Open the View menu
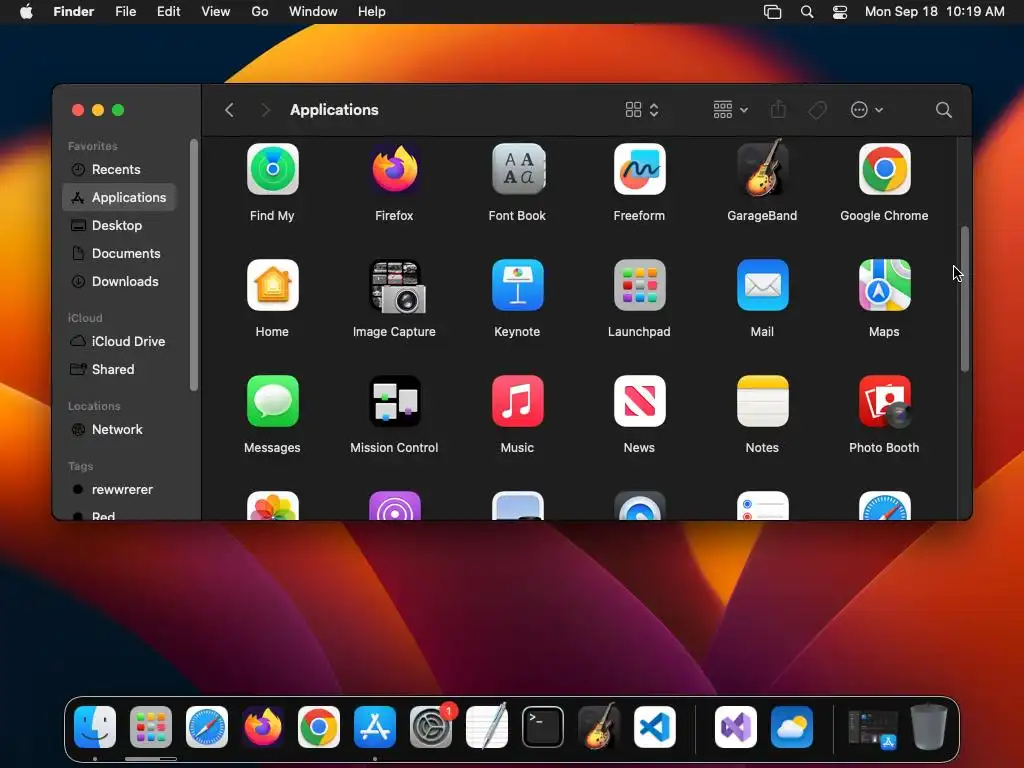The image size is (1024, 768). coord(216,12)
